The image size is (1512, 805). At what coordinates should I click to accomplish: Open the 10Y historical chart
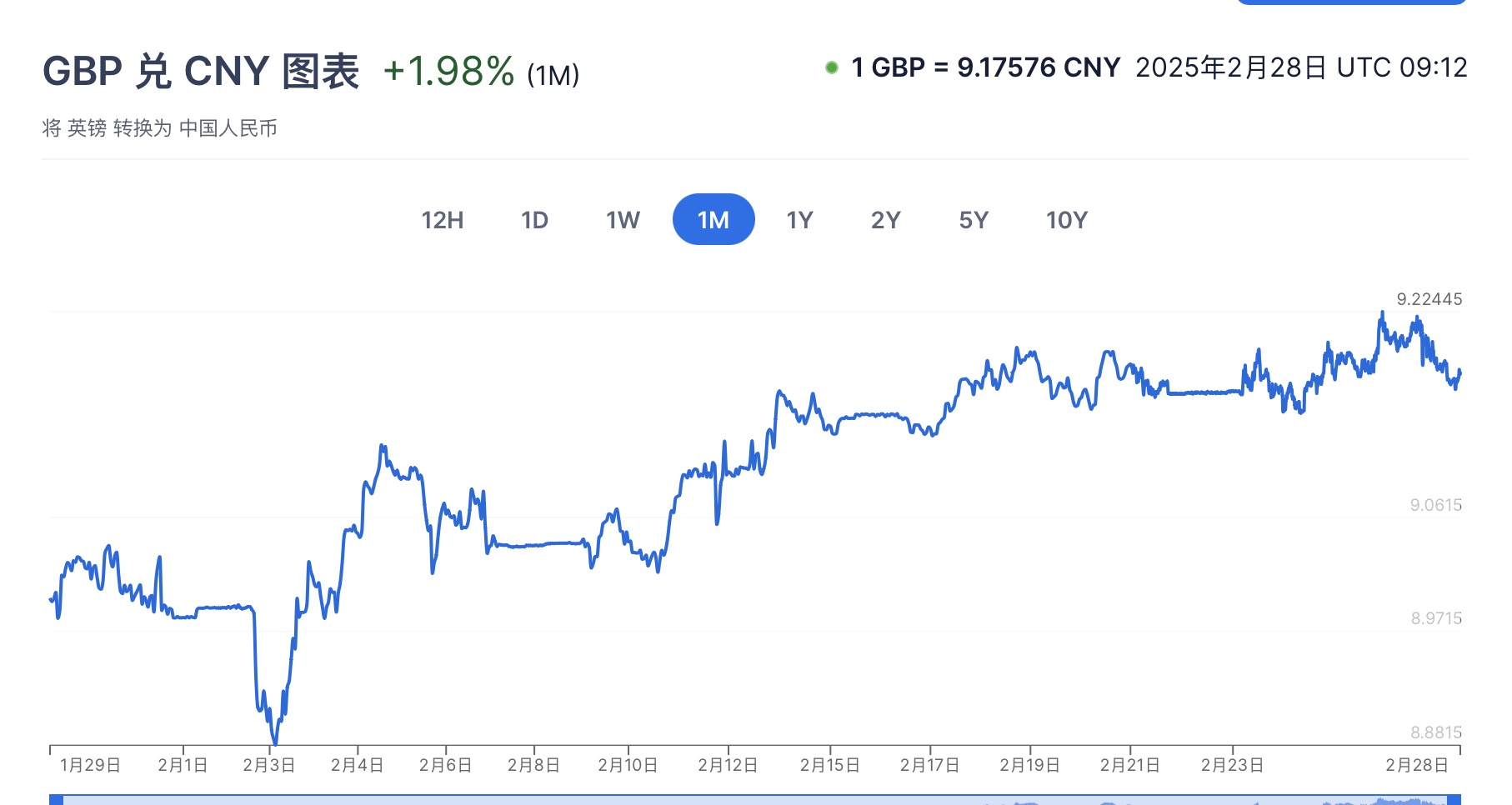(x=1066, y=220)
